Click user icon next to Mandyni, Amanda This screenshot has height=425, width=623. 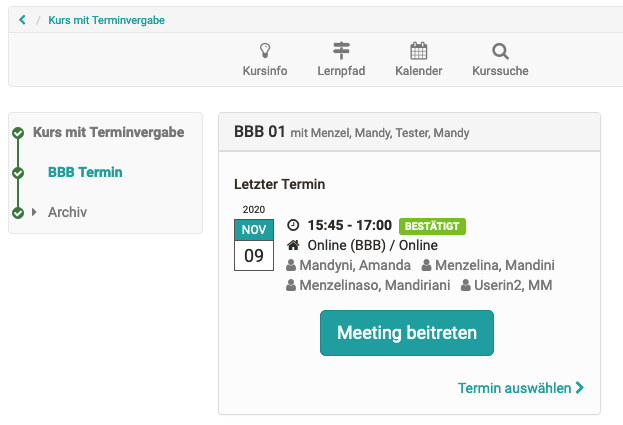point(291,266)
